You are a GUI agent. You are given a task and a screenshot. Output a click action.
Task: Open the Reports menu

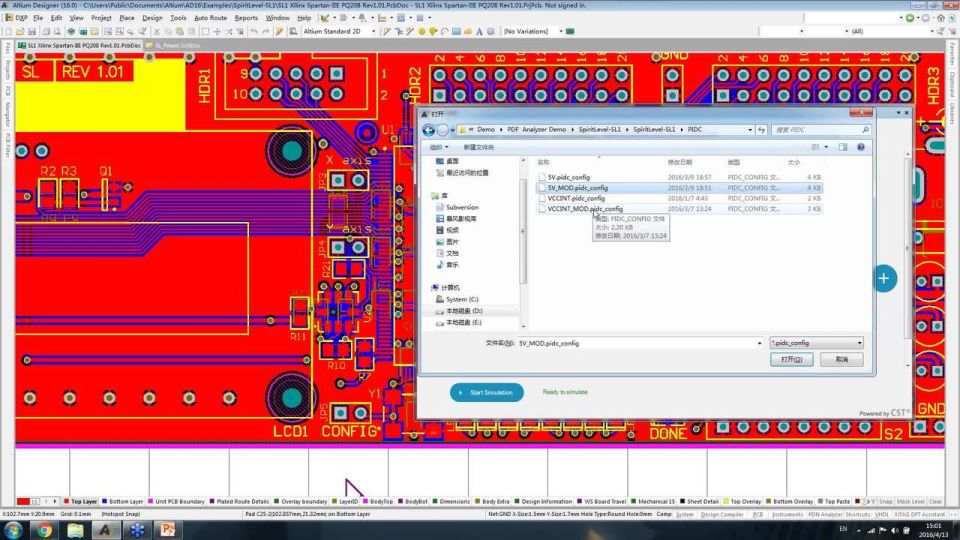pos(246,18)
